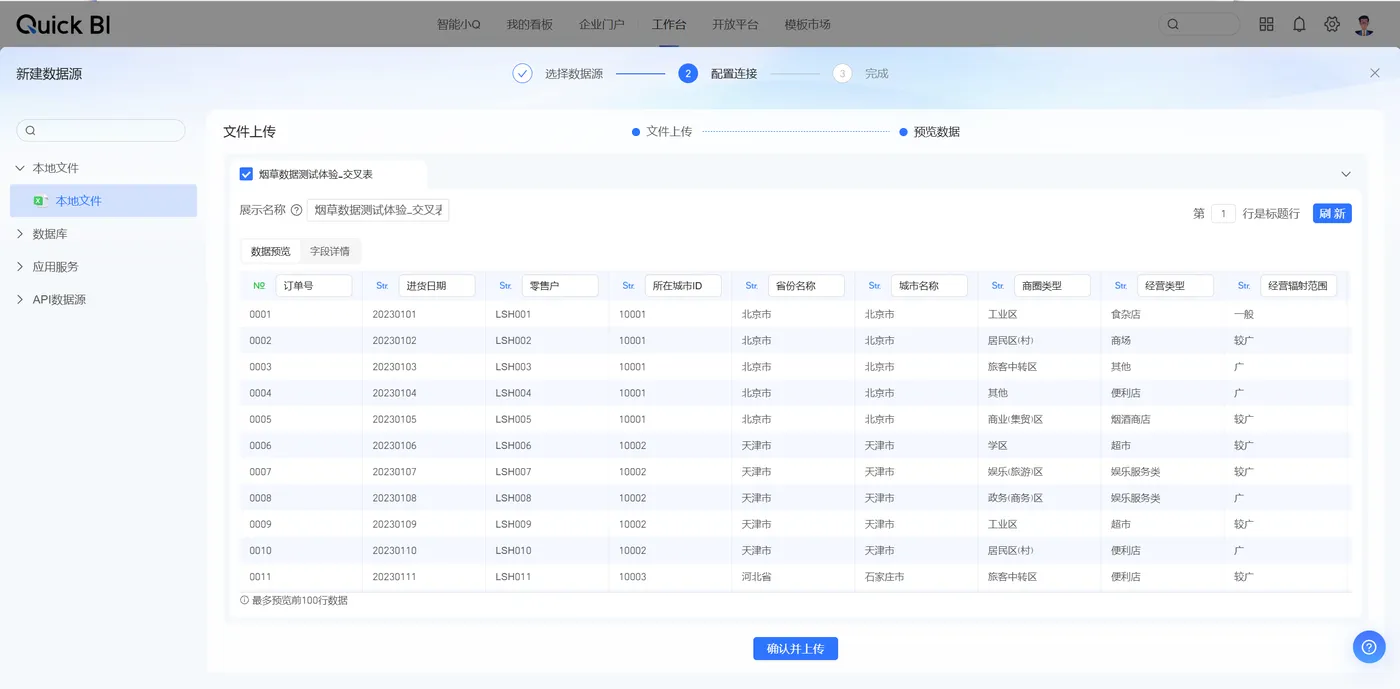
Task: Collapse the 本地文件 tree group
Action: coord(21,168)
